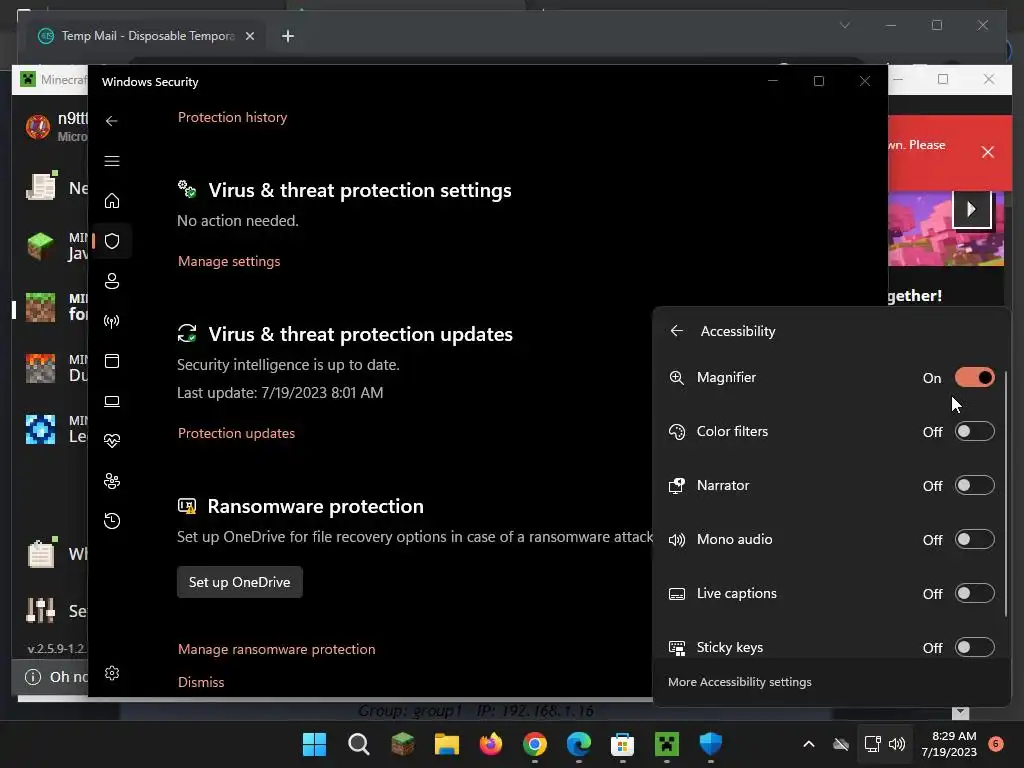Screen dimensions: 1024x768
Task: Open Microsoft Store from the taskbar
Action: click(x=622, y=744)
